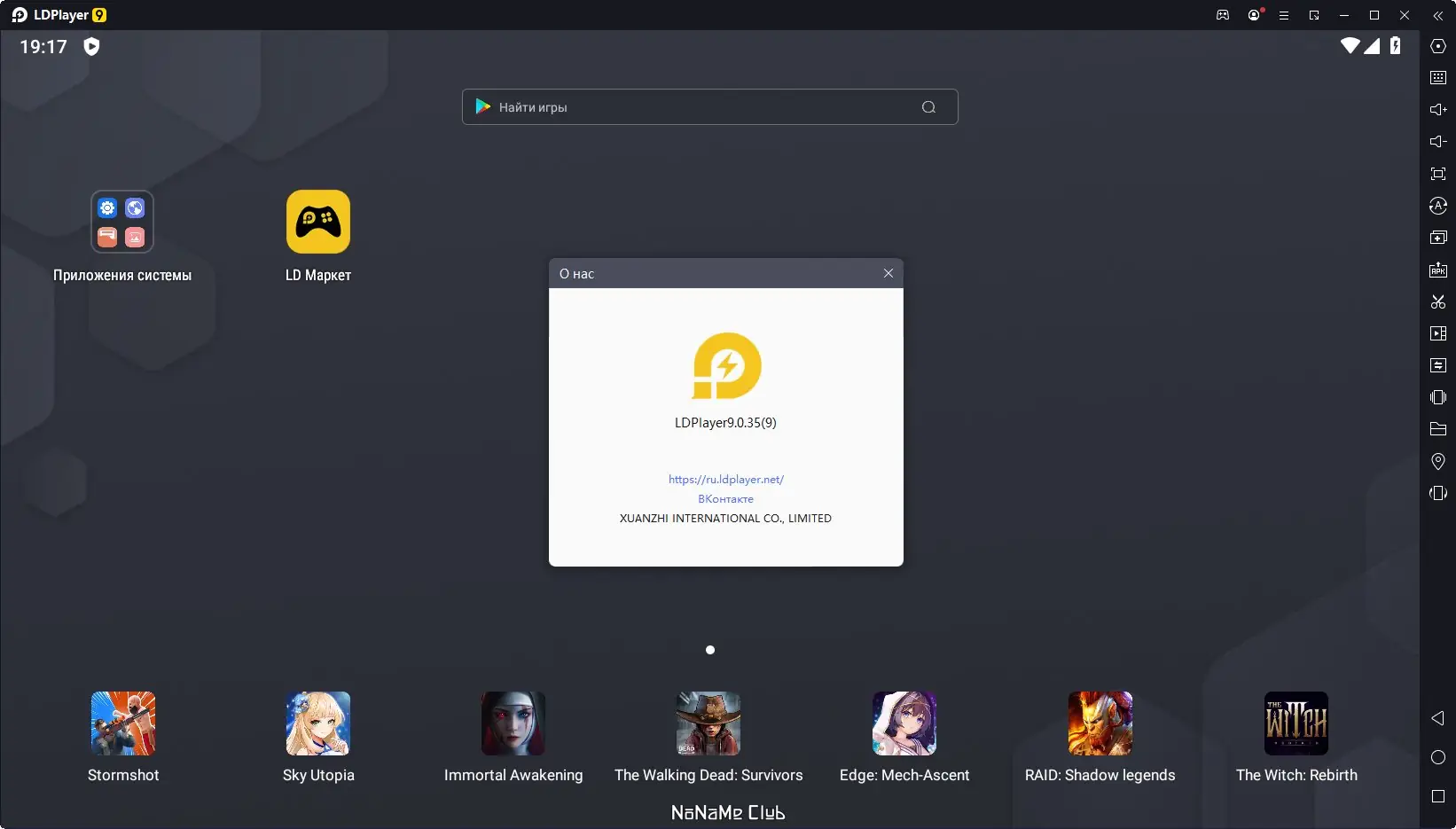This screenshot has height=829, width=1456.
Task: Open shared folder icon in sidebar
Action: tap(1438, 429)
